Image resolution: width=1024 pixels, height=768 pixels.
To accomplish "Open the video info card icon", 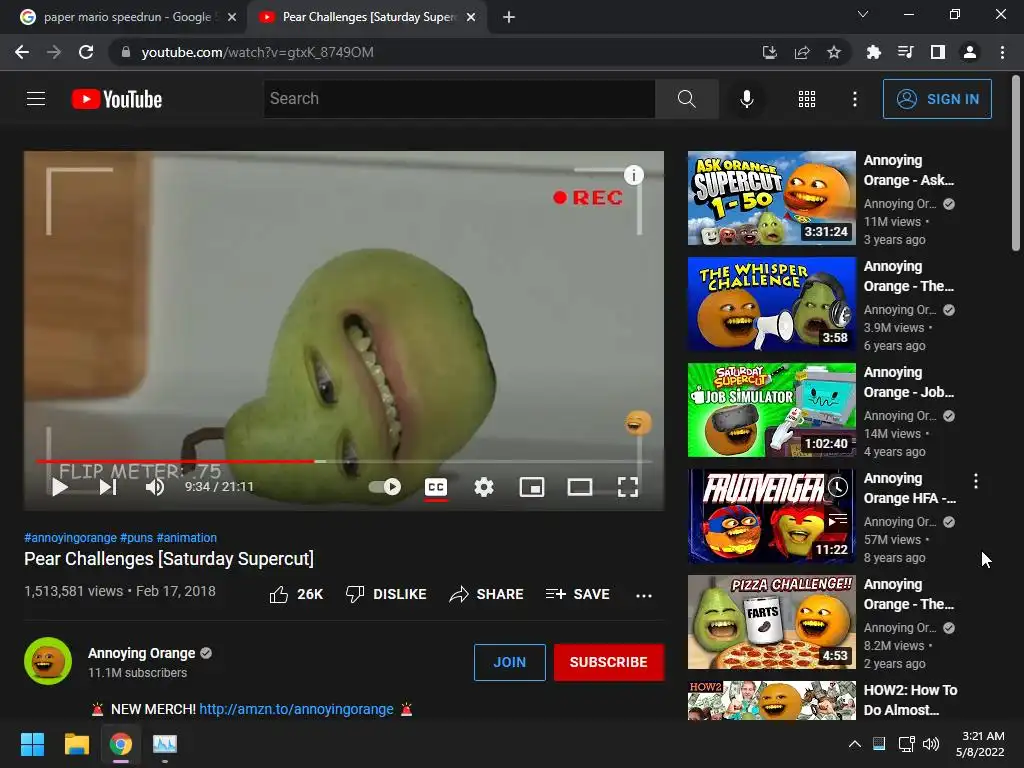I will tap(633, 175).
